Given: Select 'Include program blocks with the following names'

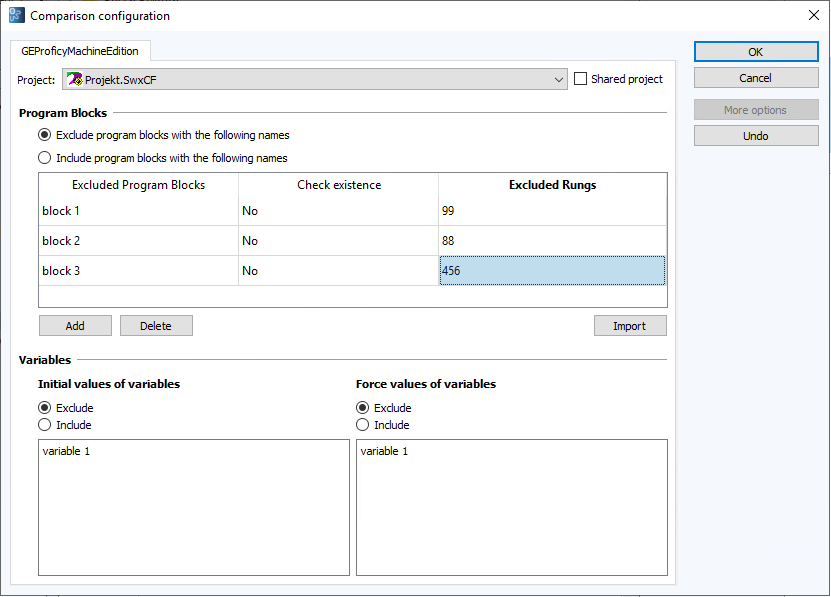Looking at the screenshot, I should [43, 157].
